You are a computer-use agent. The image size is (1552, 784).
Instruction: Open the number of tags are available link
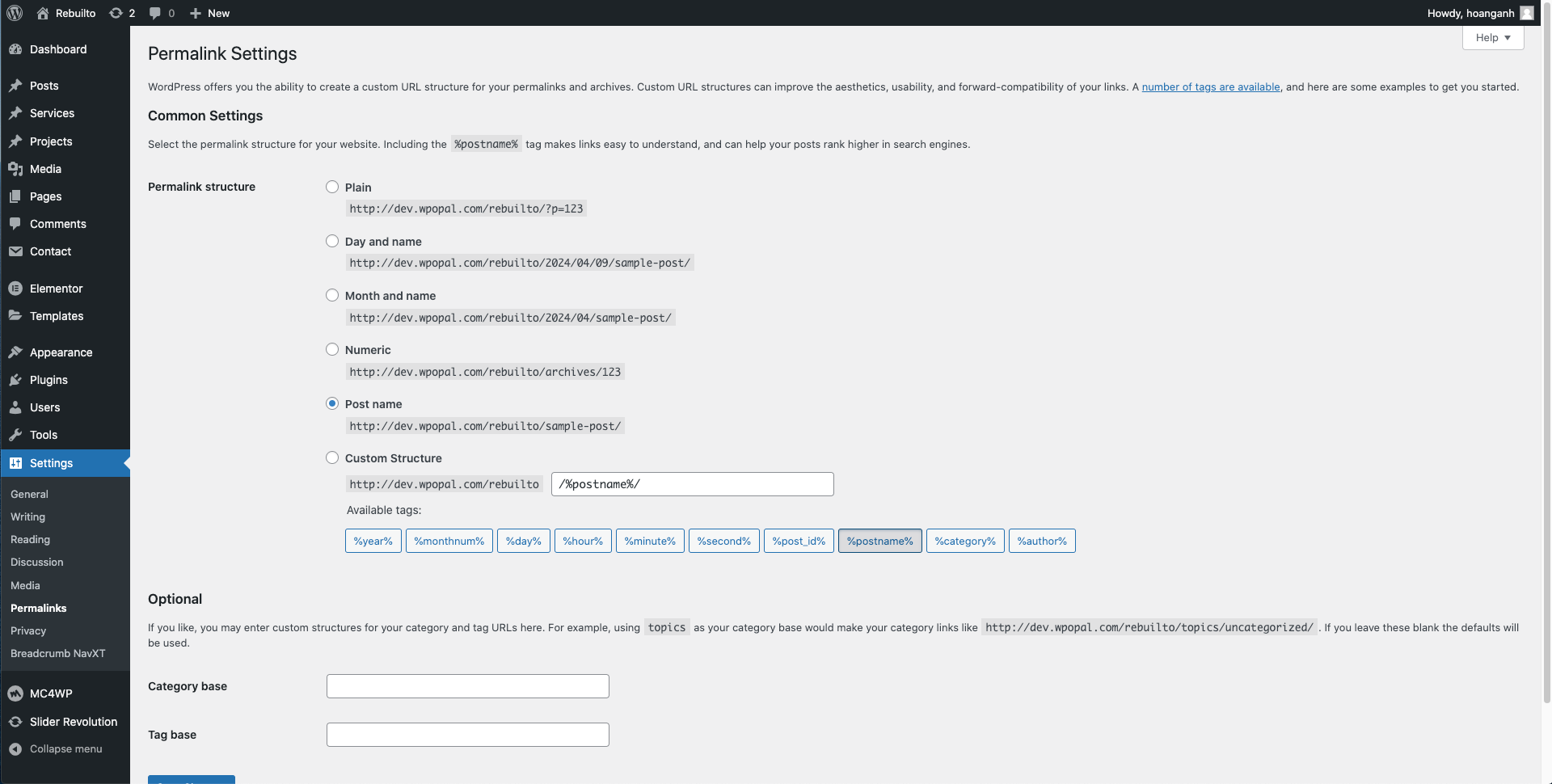(1210, 86)
